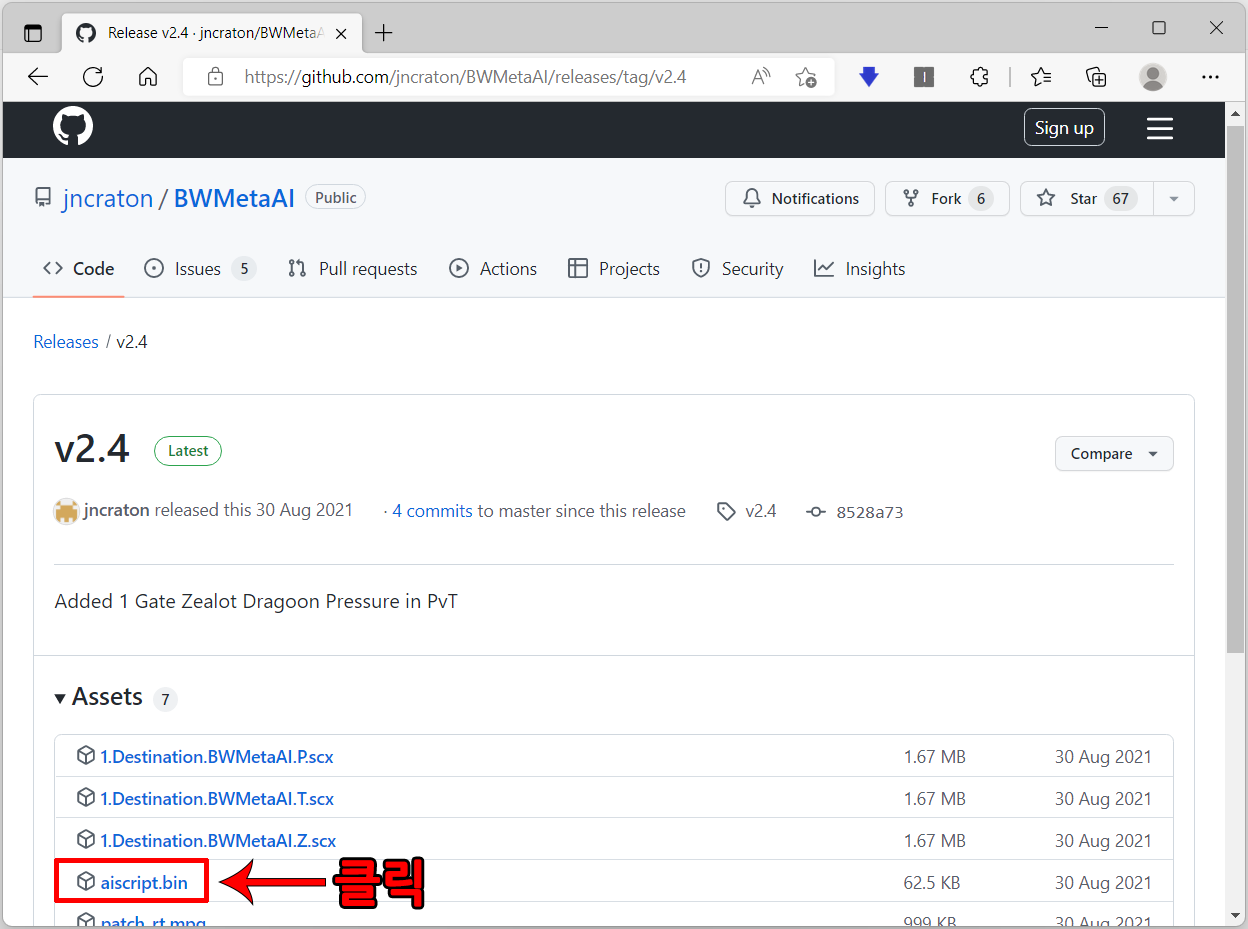Collapse the Assets section
1248x929 pixels.
coord(98,697)
